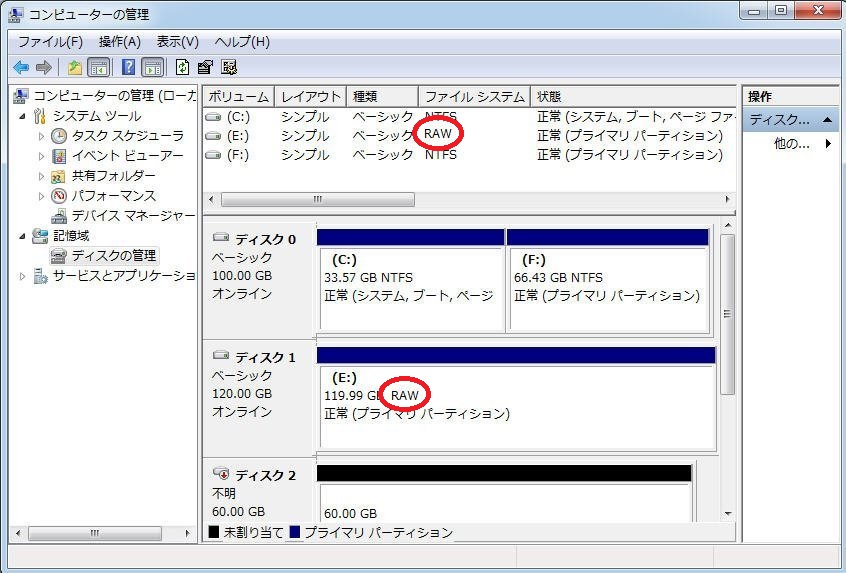Image resolution: width=846 pixels, height=573 pixels.
Task: Click the Refresh toolbar icon
Action: (x=182, y=67)
